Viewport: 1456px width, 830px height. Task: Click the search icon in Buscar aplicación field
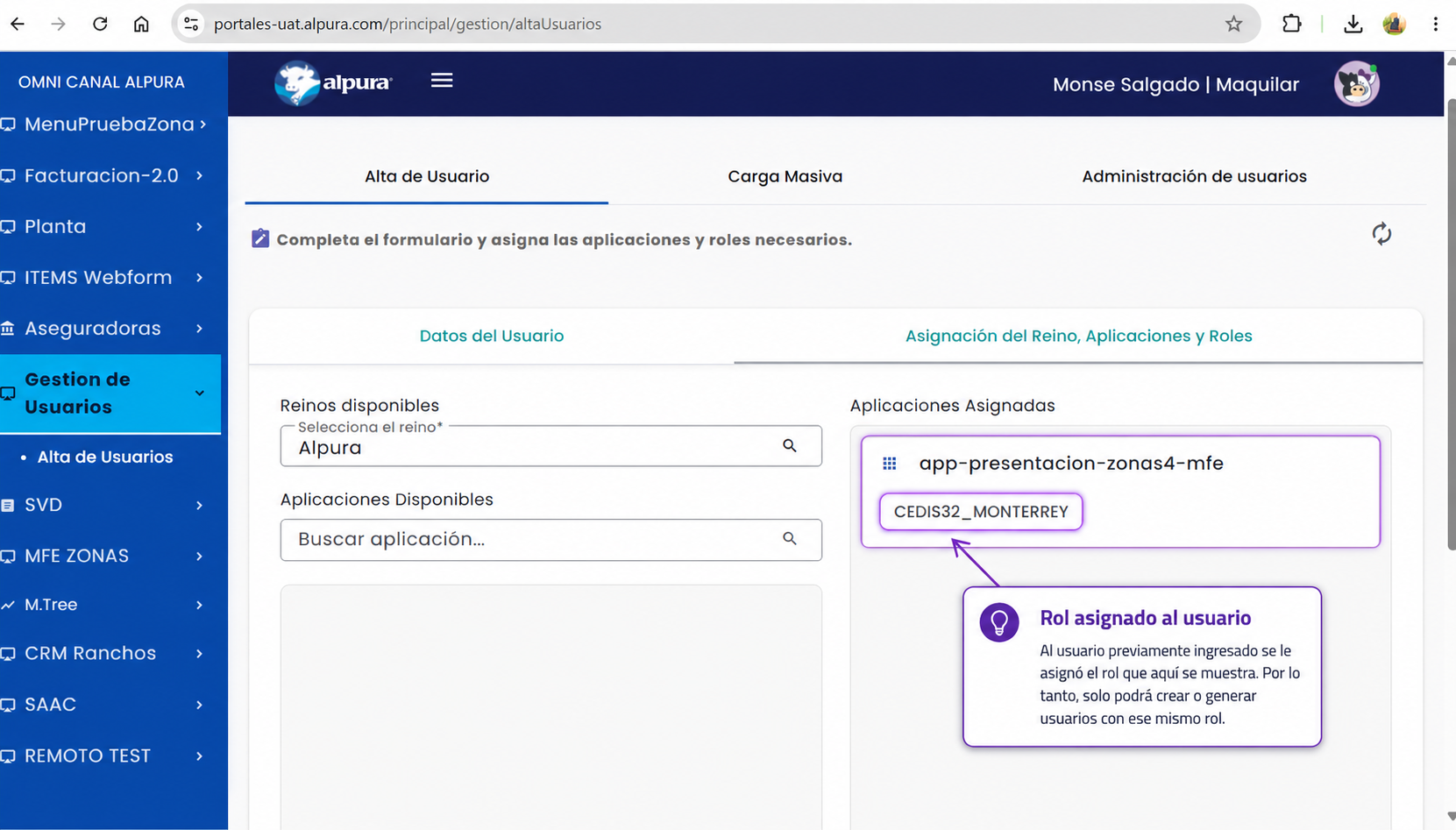coord(790,539)
